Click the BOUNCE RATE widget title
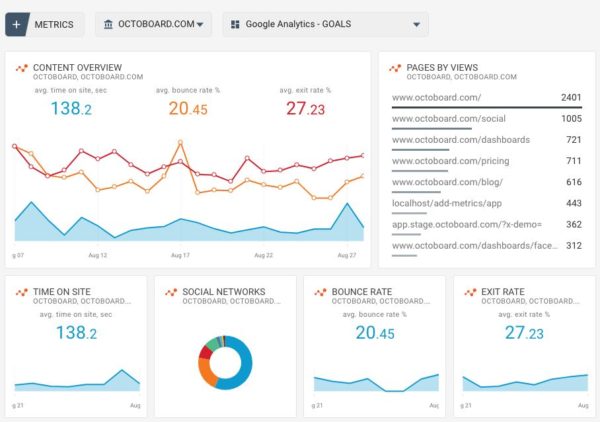The image size is (600, 422). [x=362, y=292]
